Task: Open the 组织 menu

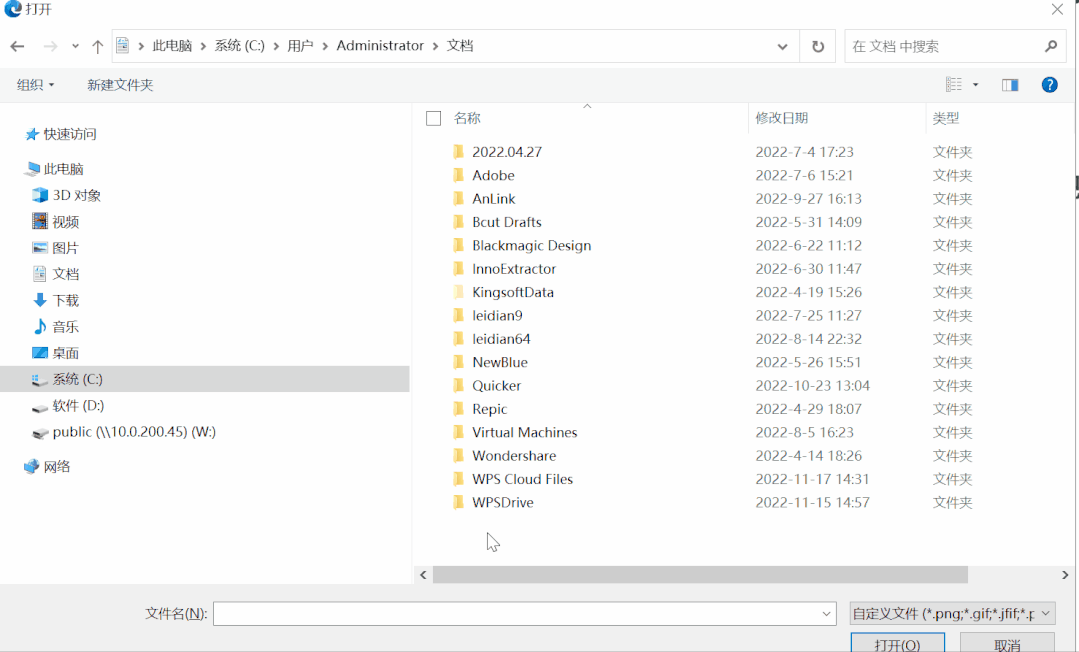Action: pos(35,85)
